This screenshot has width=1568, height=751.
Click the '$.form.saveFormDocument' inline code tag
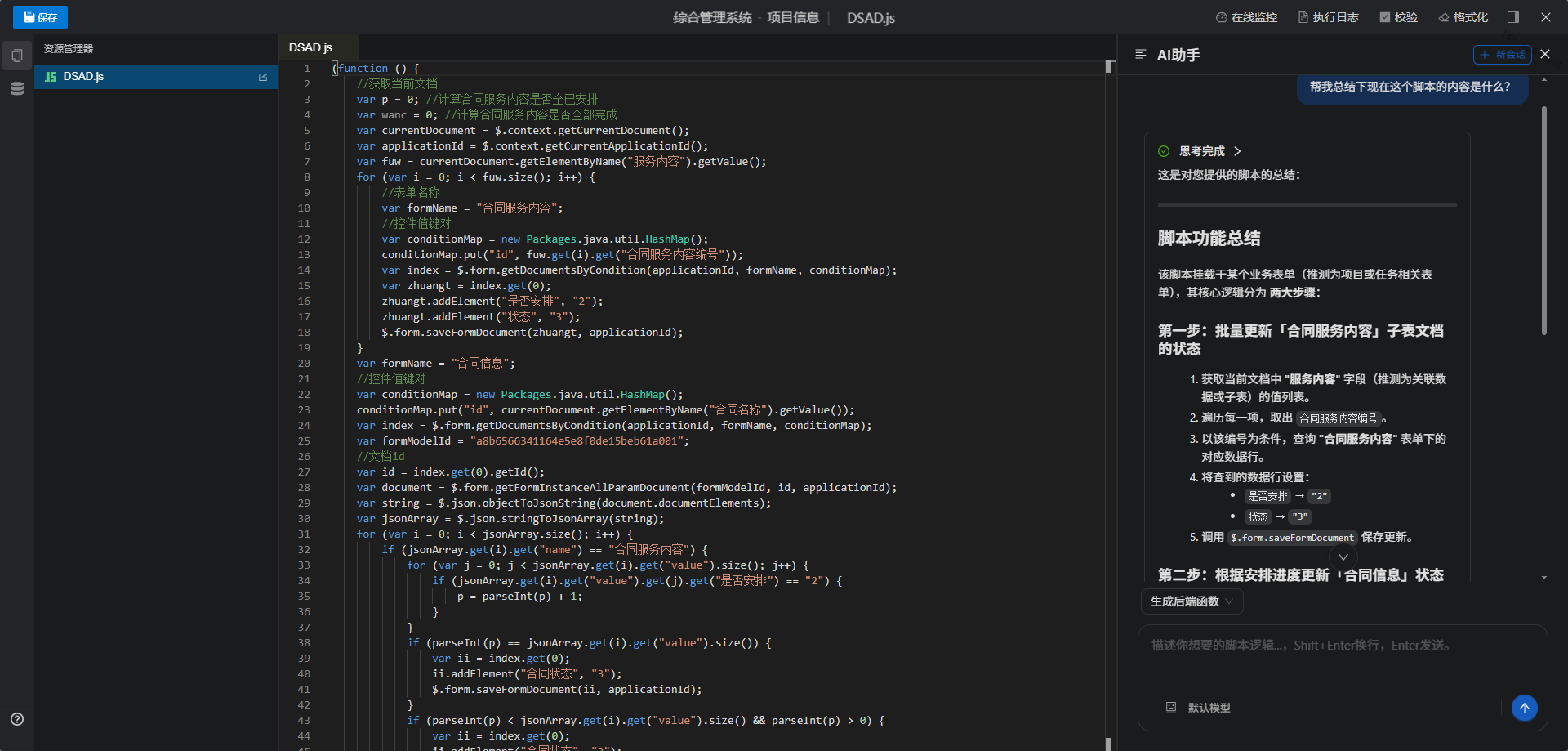(1292, 538)
